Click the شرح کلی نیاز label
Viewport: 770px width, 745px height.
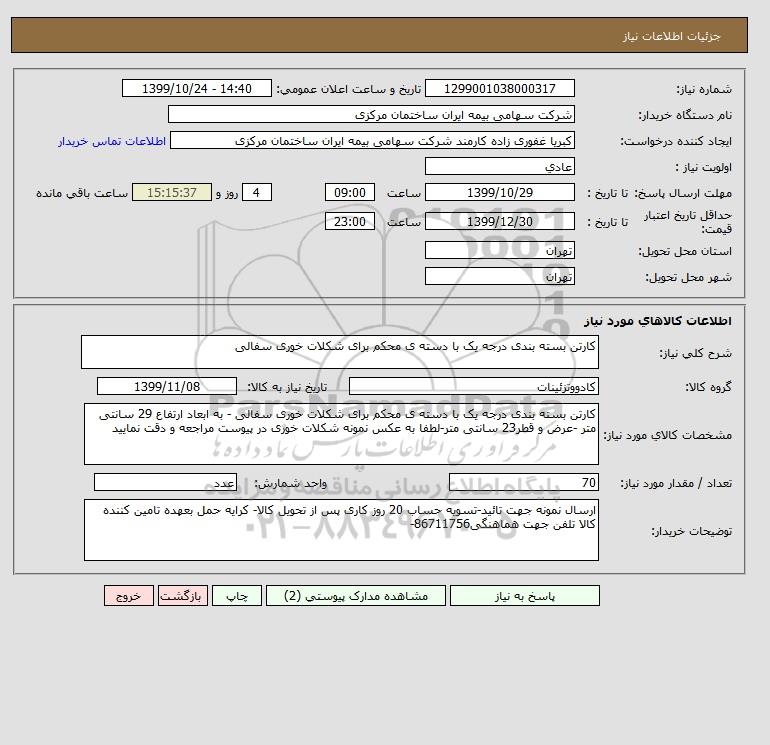pyautogui.click(x=695, y=353)
